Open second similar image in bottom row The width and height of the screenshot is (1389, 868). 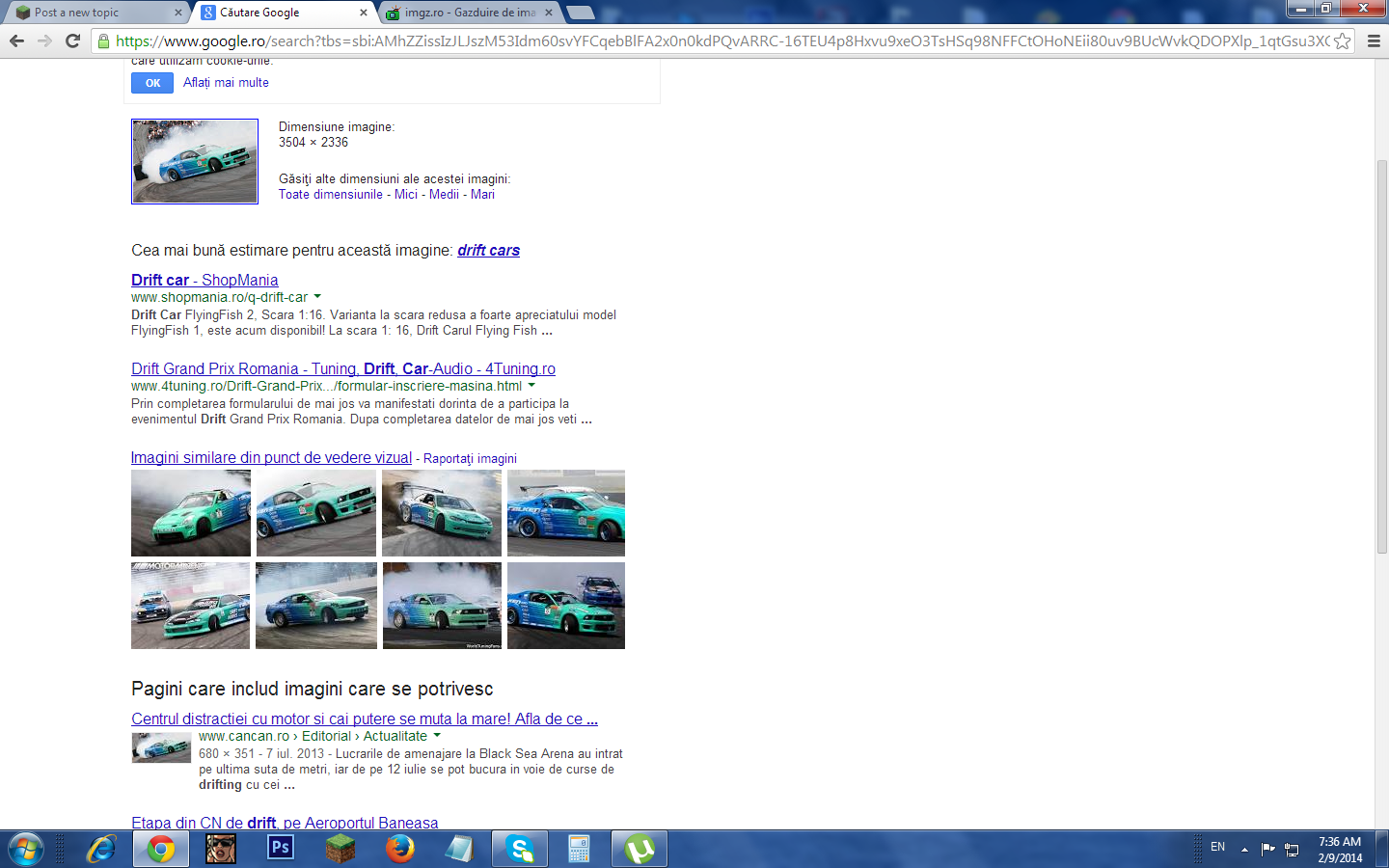tap(316, 606)
